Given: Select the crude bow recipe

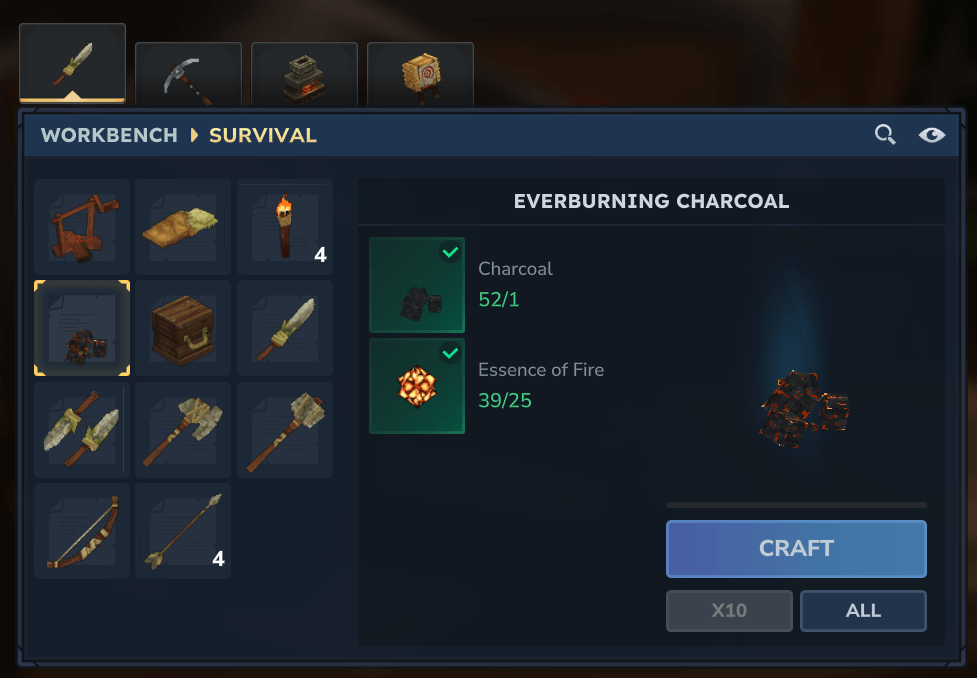Looking at the screenshot, I should tap(82, 531).
